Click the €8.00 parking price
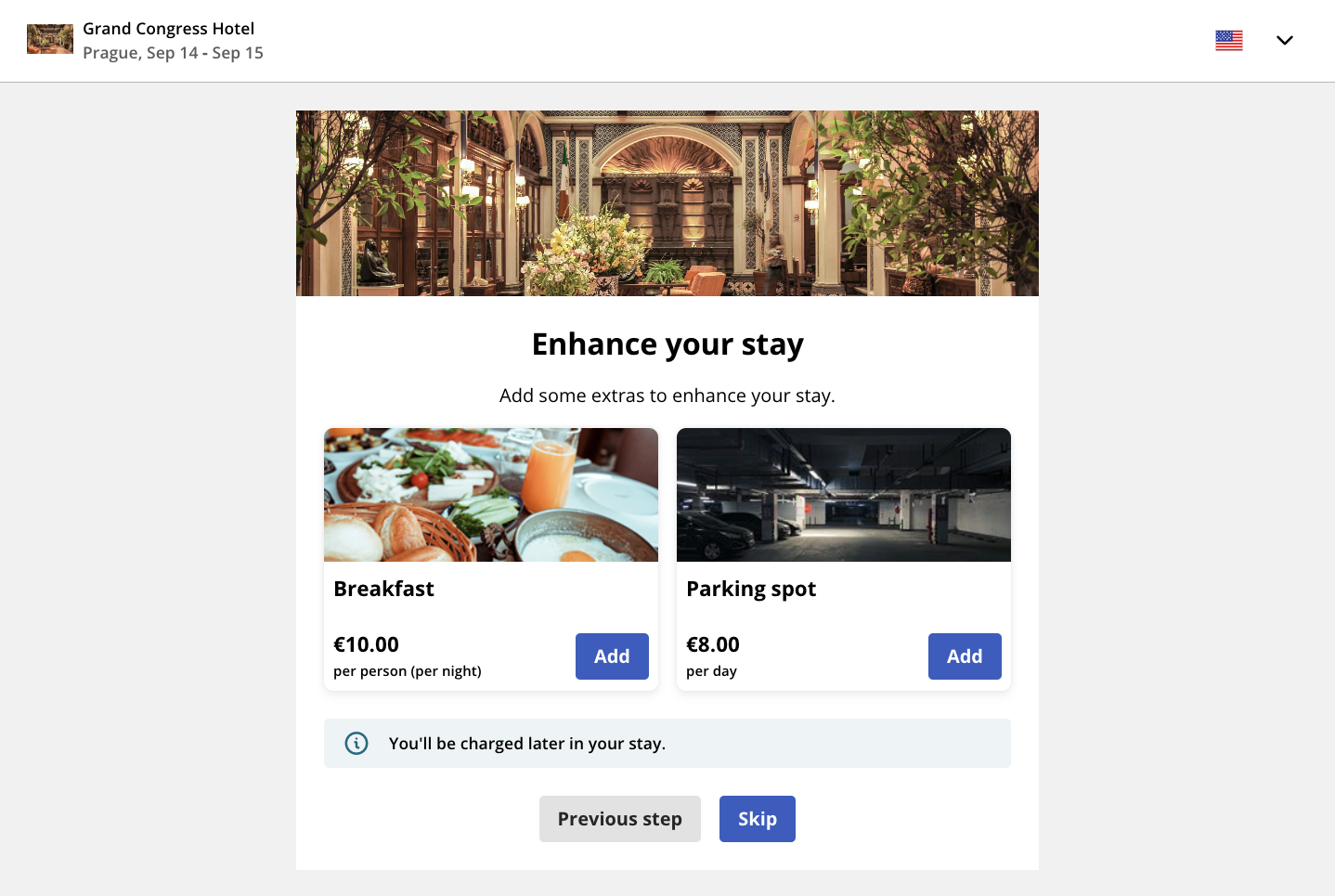The height and width of the screenshot is (896, 1335). (x=713, y=643)
